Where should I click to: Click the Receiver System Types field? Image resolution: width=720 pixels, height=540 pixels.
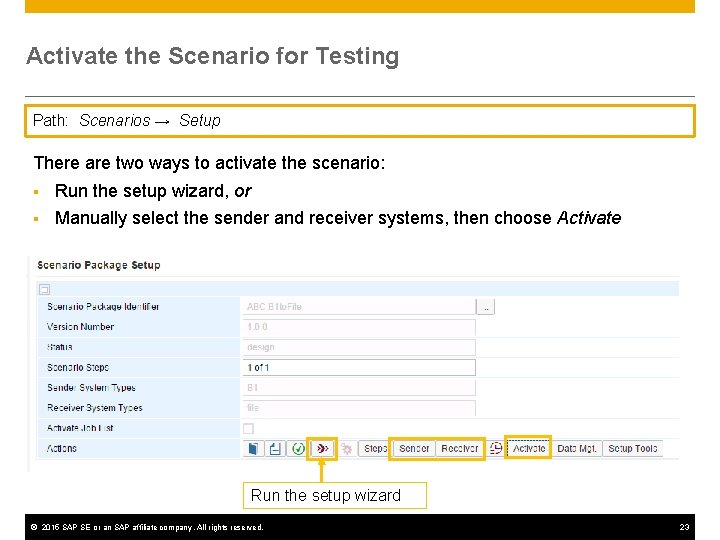pos(359,408)
